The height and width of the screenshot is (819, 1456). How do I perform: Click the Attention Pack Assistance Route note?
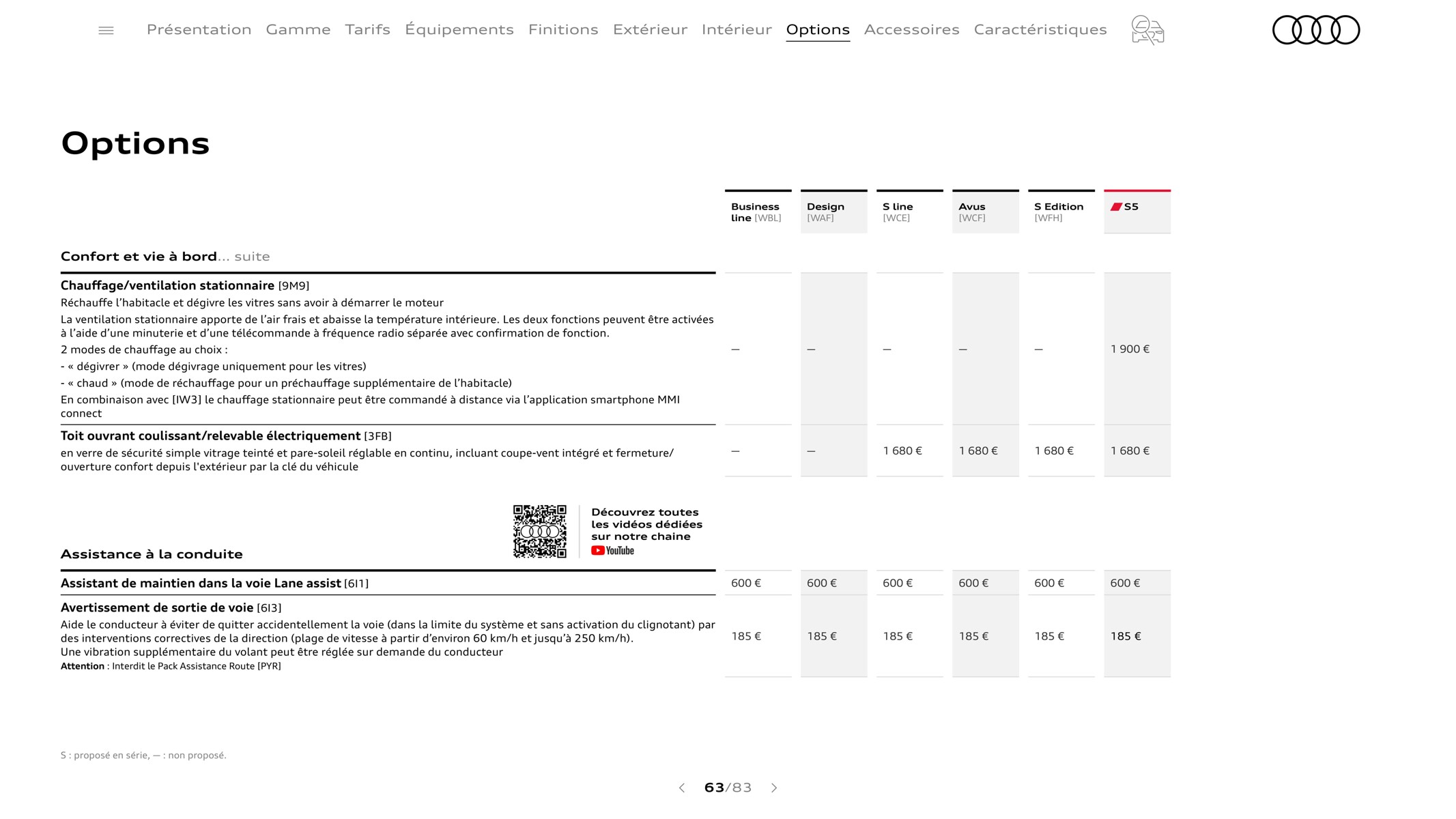click(171, 666)
